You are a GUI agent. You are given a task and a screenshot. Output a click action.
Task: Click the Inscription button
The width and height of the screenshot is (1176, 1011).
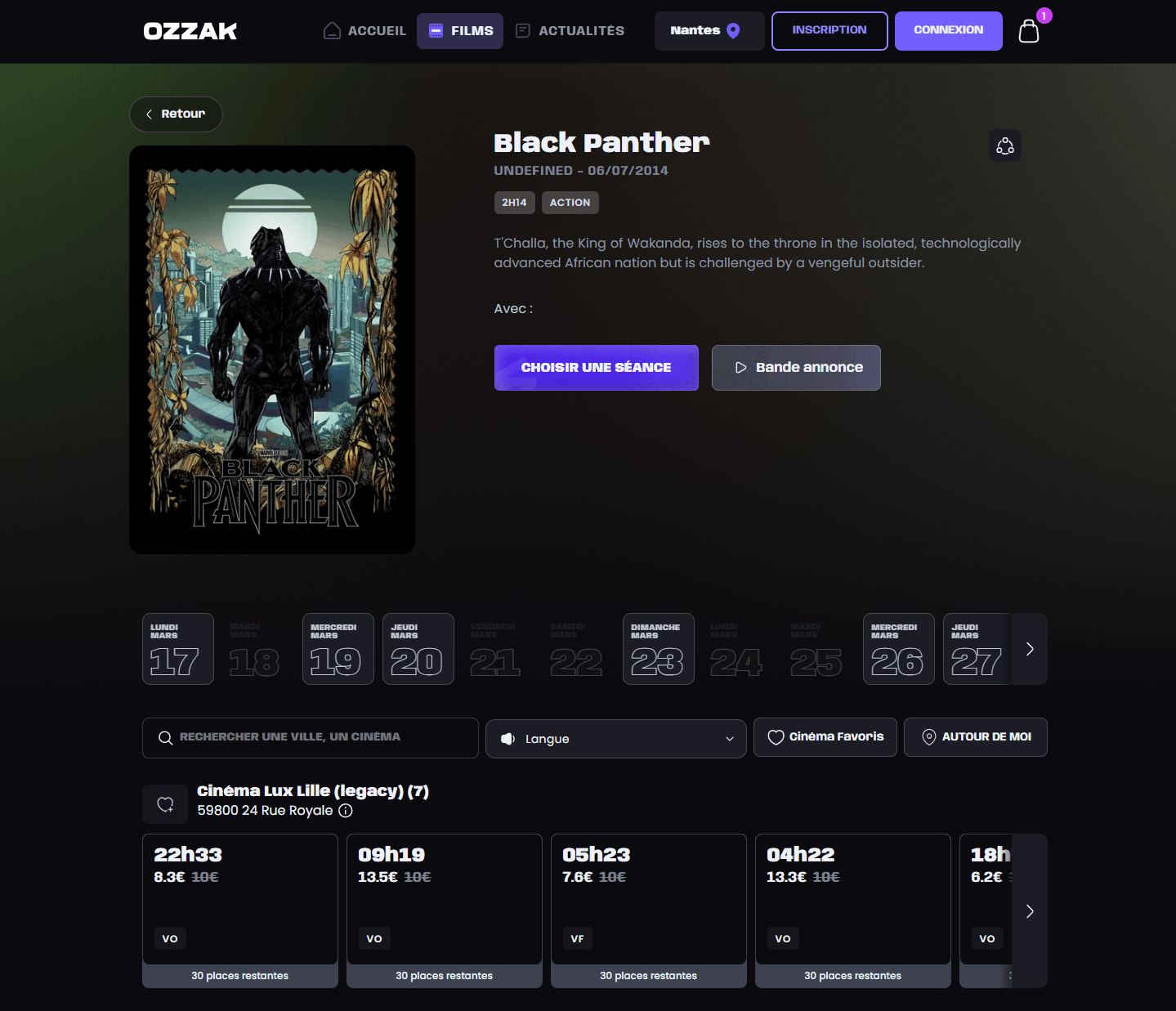coord(829,31)
